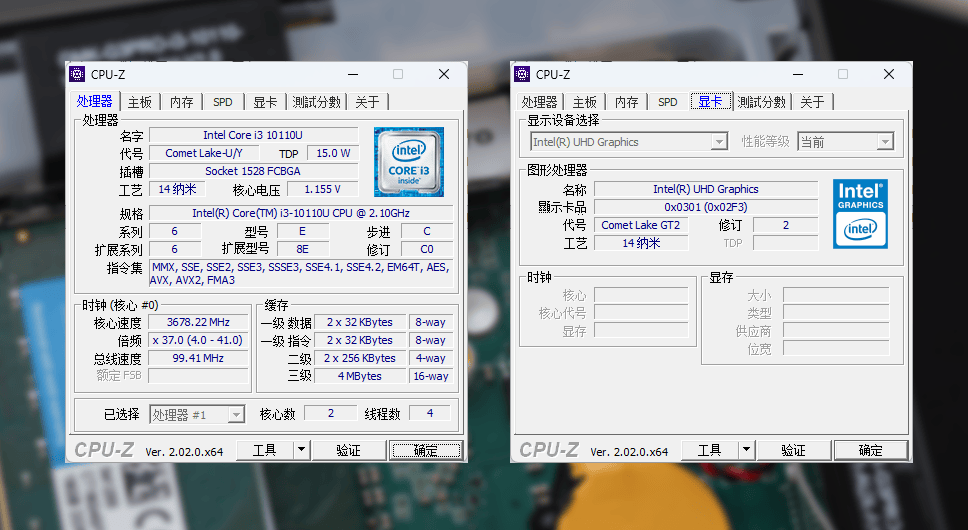968x530 pixels.
Task: Click TDP value 15.0 W
Action: coord(333,153)
